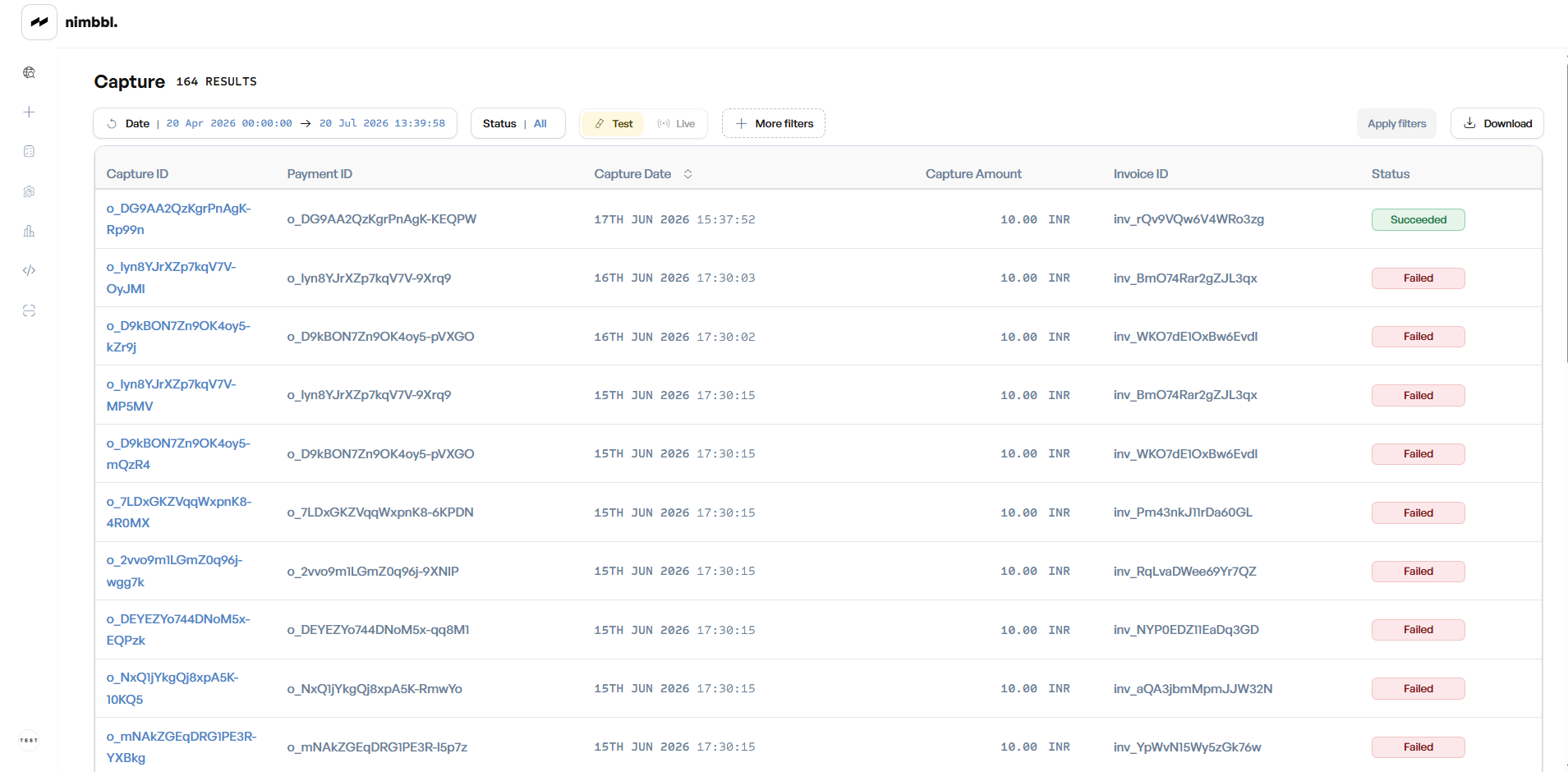Click the Download button label
This screenshot has height=772, width=1568.
click(1507, 124)
